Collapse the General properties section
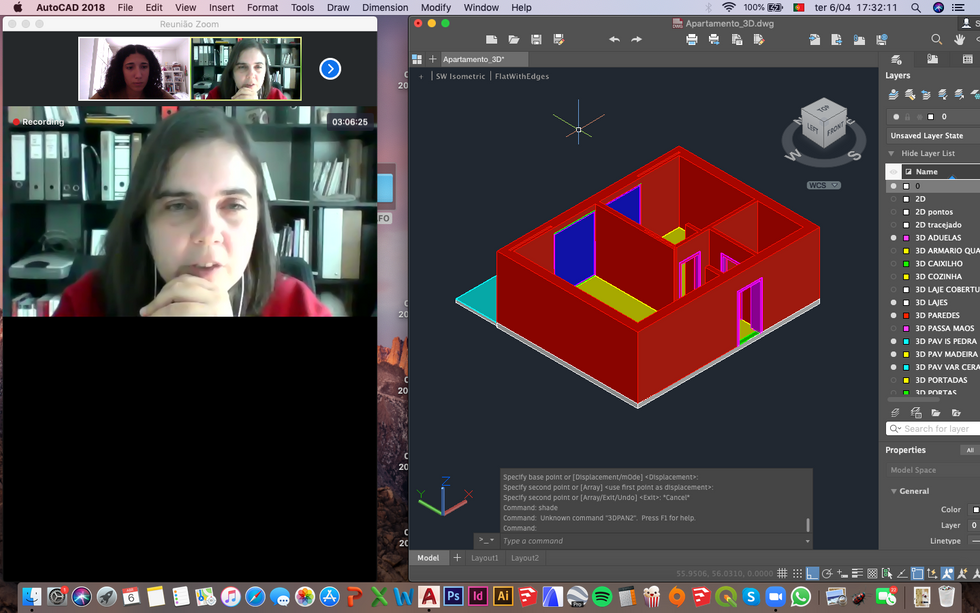This screenshot has width=980, height=613. 894,491
